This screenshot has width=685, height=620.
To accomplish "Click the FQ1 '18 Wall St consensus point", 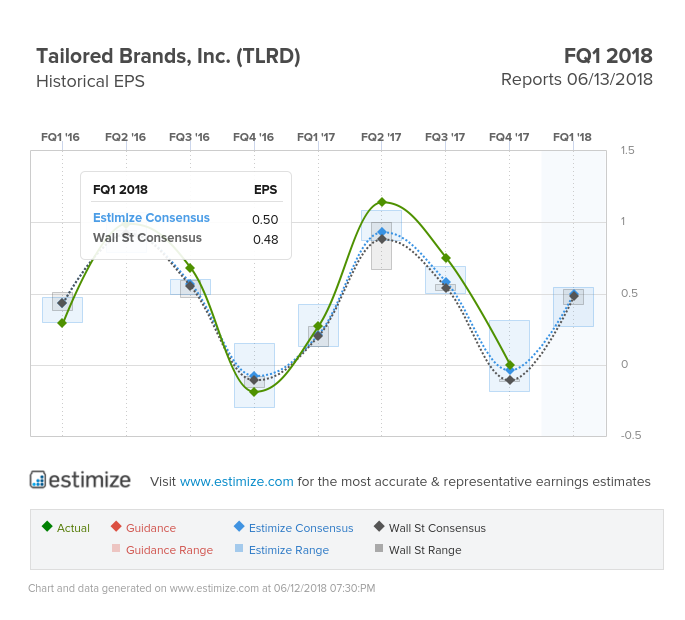I will coord(574,296).
